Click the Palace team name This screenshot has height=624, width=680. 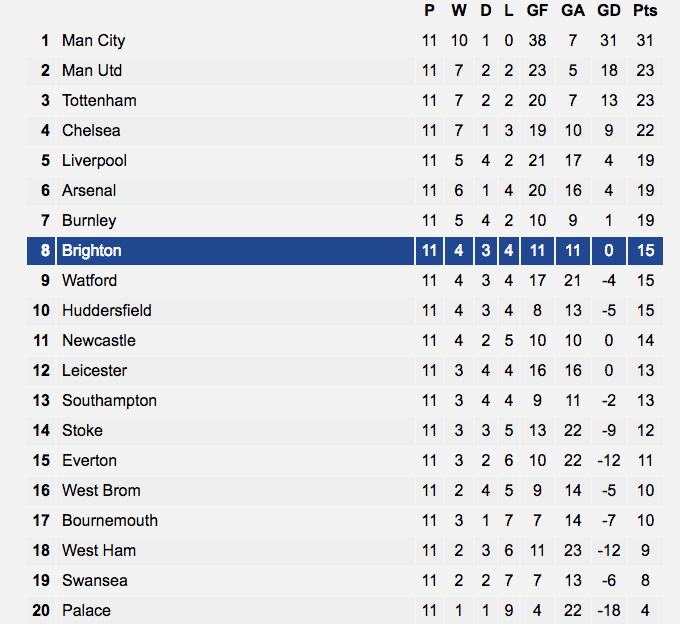[86, 611]
